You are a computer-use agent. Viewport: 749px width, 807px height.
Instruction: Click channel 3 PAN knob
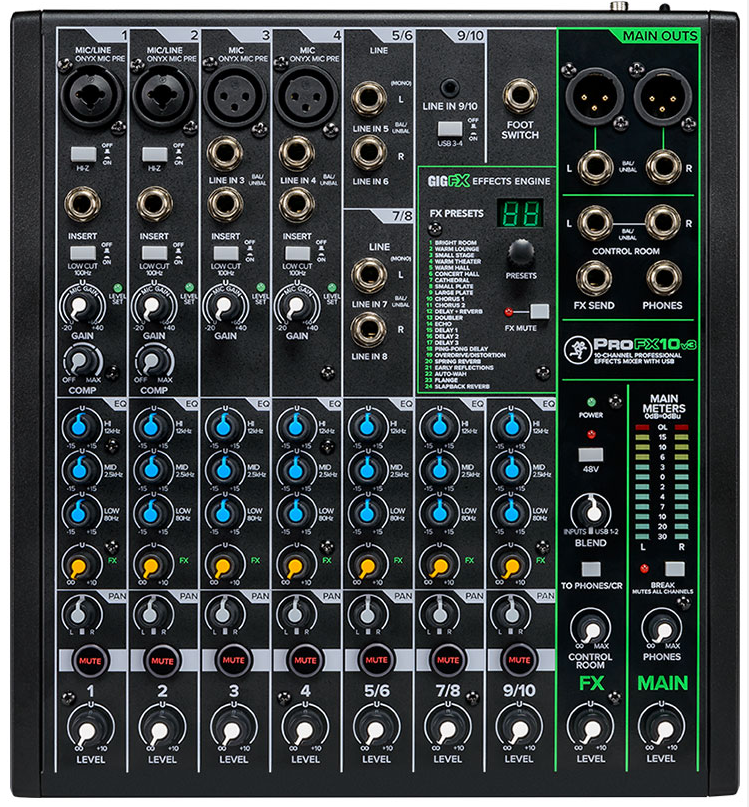[223, 613]
